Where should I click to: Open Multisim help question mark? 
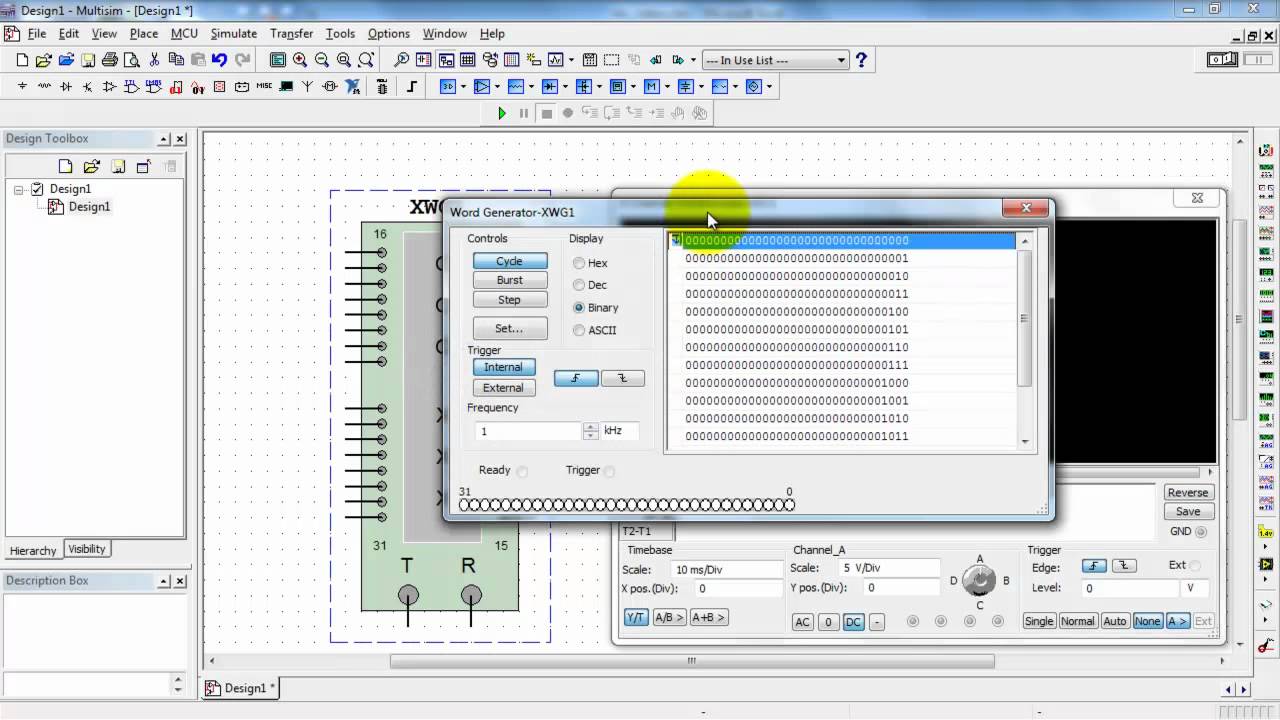[861, 60]
